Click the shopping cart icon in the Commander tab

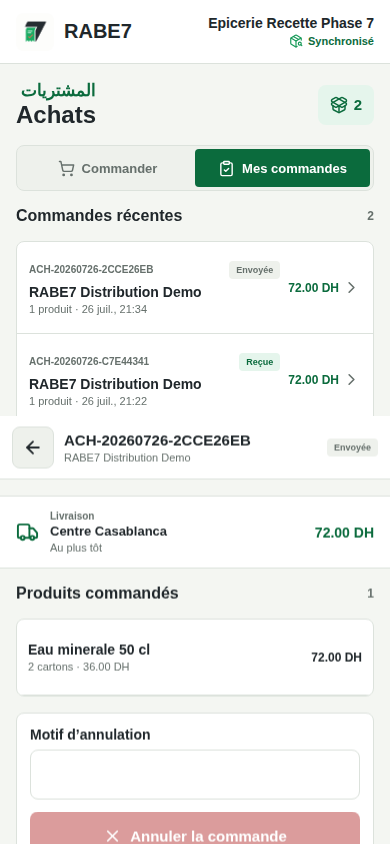66,169
